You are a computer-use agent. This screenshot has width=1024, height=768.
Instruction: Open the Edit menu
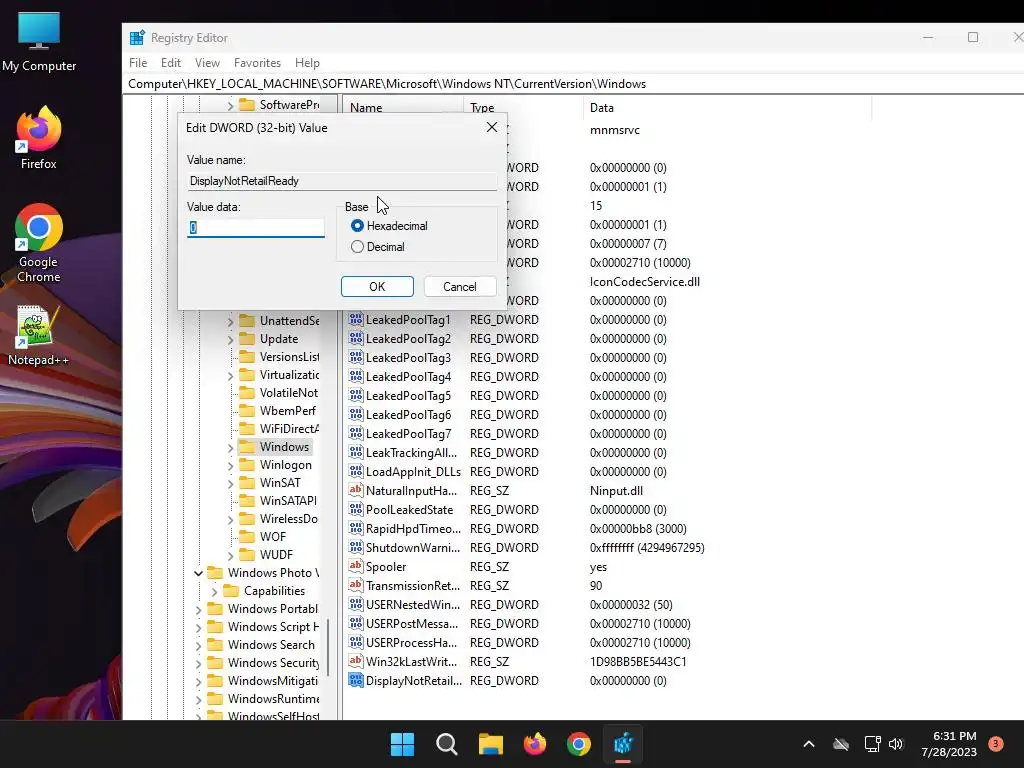tap(170, 63)
